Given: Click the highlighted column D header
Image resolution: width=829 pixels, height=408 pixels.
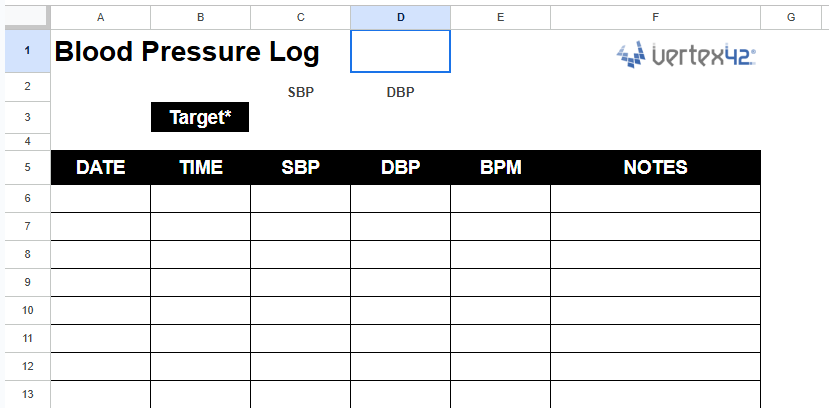Looking at the screenshot, I should click(400, 17).
